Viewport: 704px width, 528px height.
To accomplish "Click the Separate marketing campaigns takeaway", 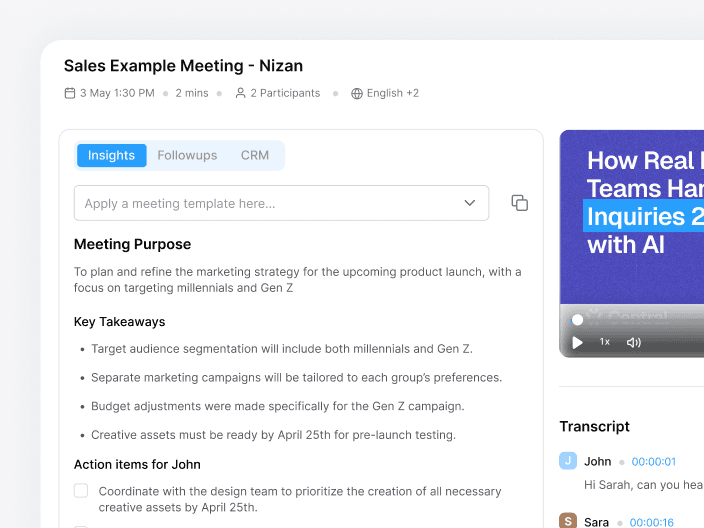I will (x=296, y=378).
